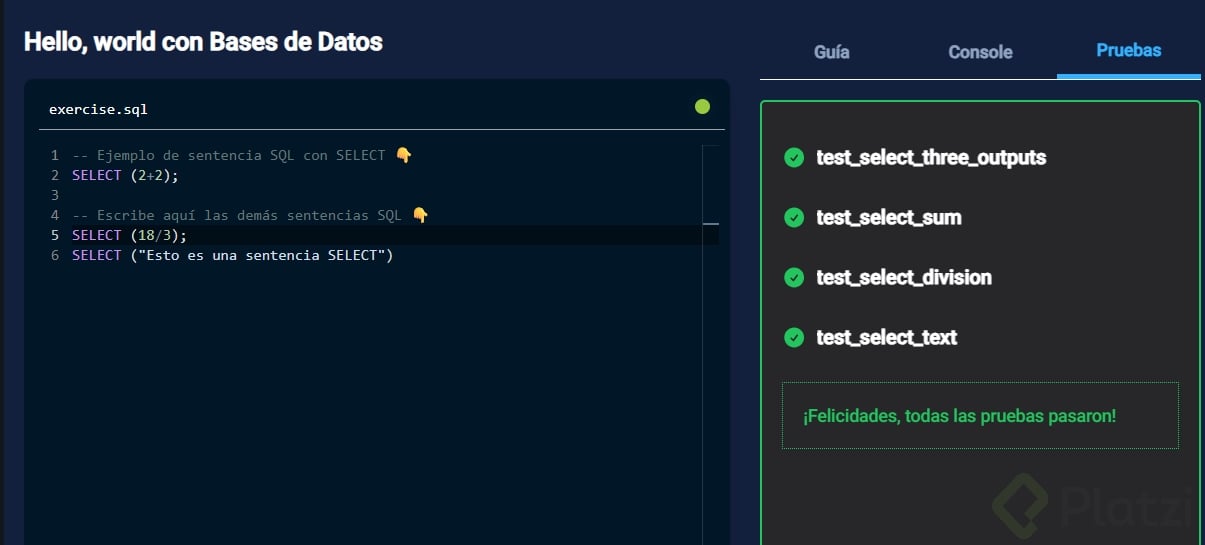Select the Pruebas tab
Image resolution: width=1205 pixels, height=545 pixels.
[1128, 50]
